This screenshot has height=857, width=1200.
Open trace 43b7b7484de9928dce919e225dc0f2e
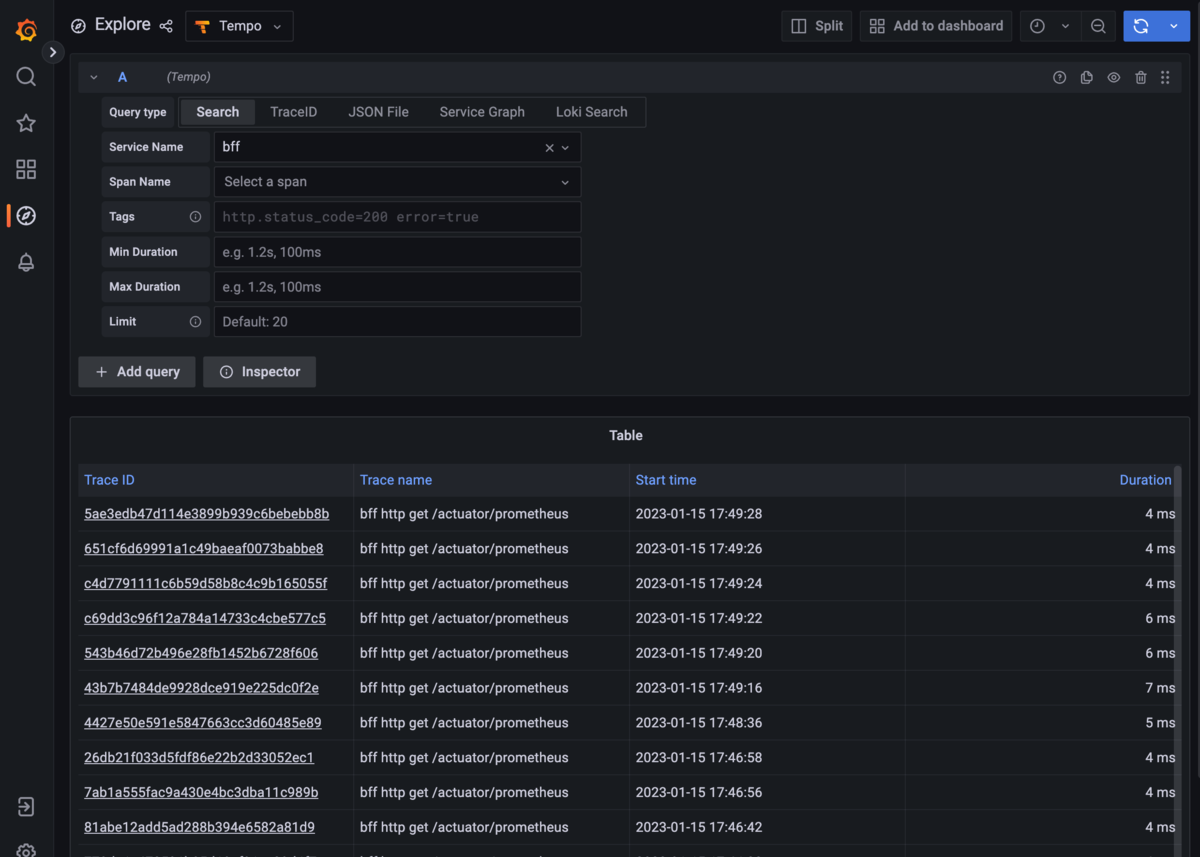click(x=202, y=688)
